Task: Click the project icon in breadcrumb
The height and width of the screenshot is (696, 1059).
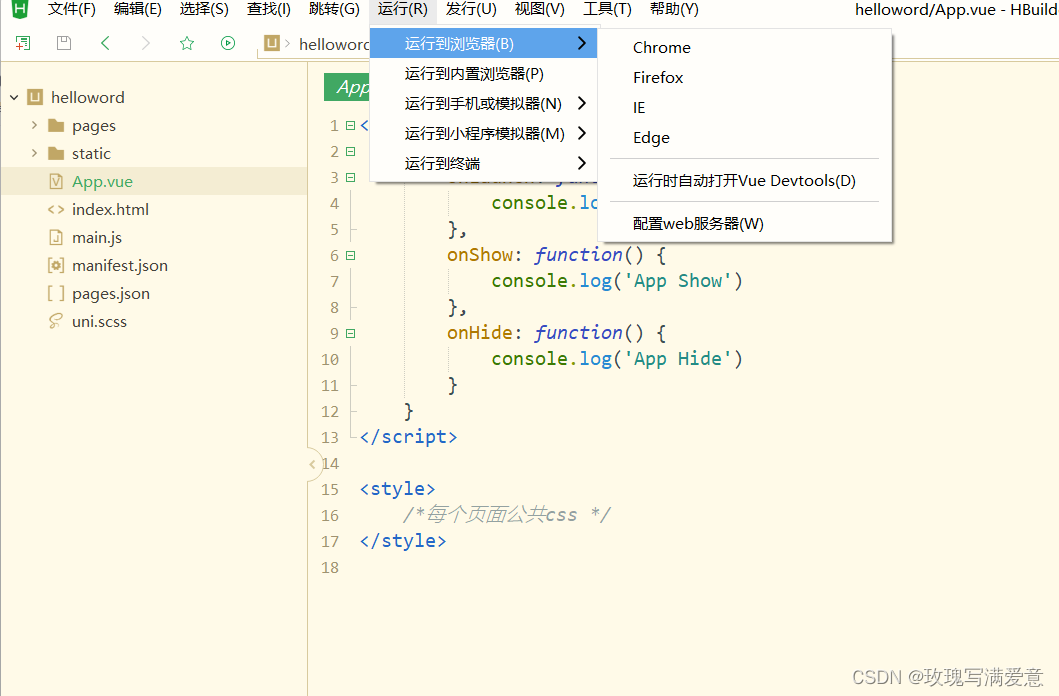Action: pos(272,43)
